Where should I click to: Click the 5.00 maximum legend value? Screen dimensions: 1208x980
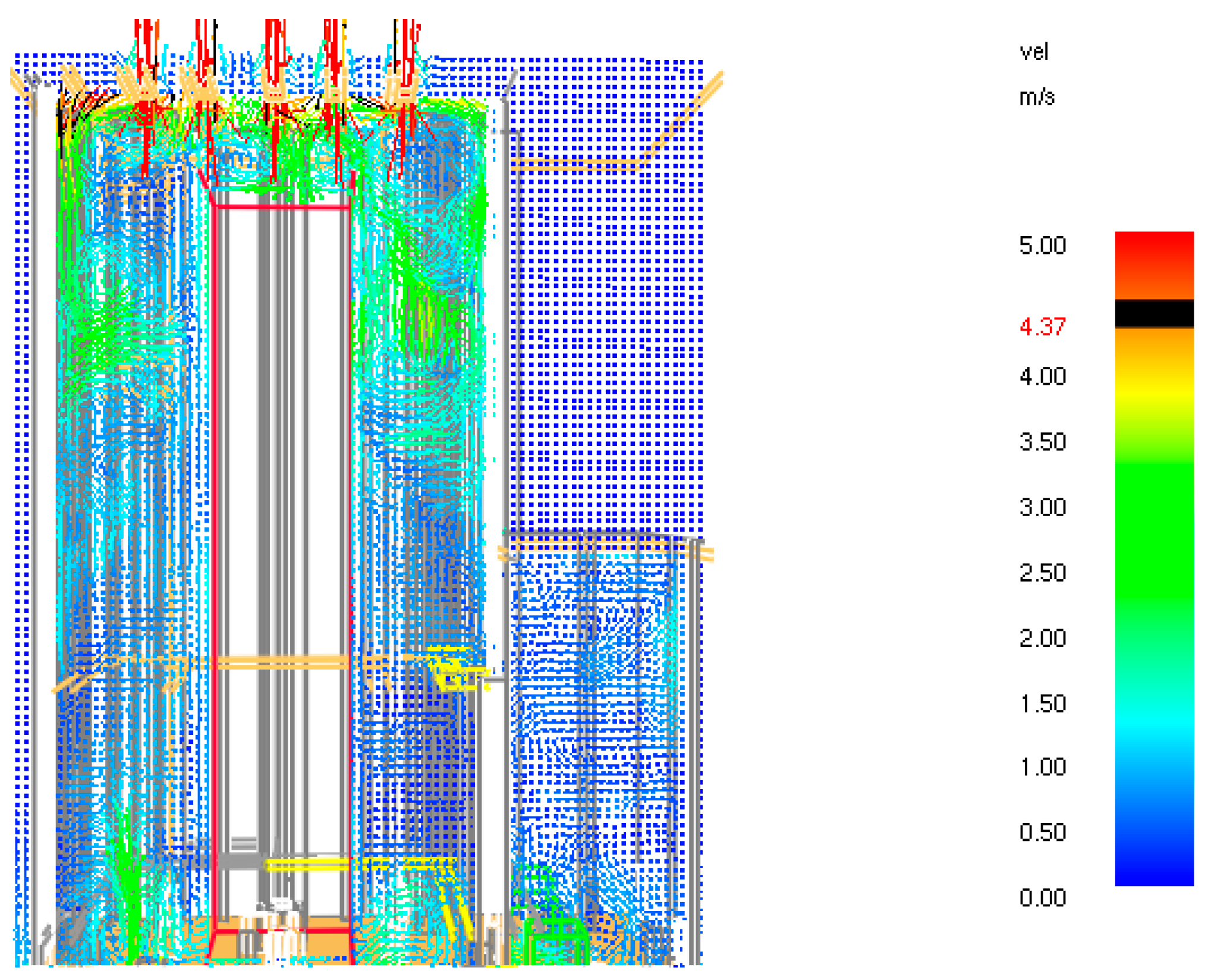click(1042, 246)
